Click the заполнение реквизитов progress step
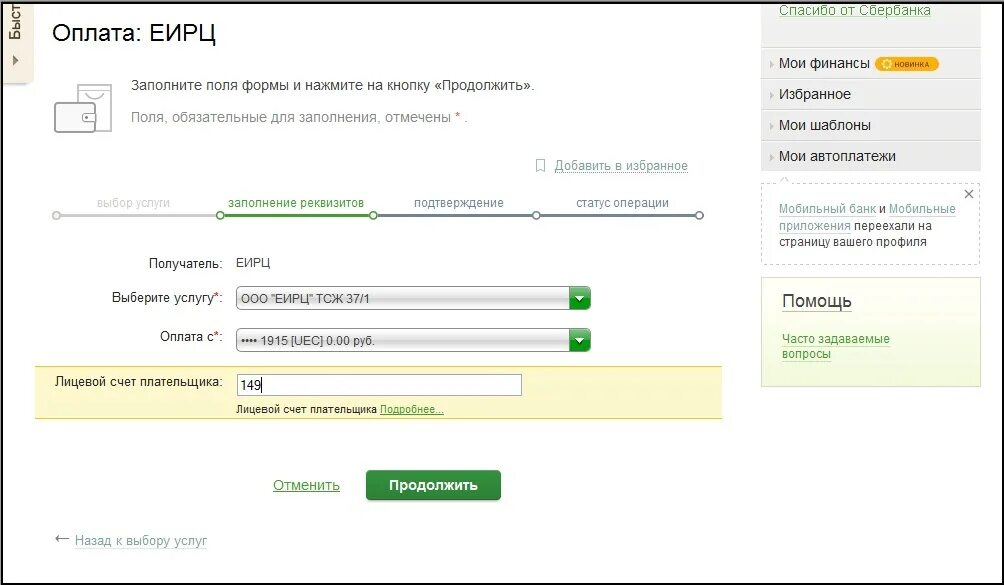1004x585 pixels. click(296, 203)
